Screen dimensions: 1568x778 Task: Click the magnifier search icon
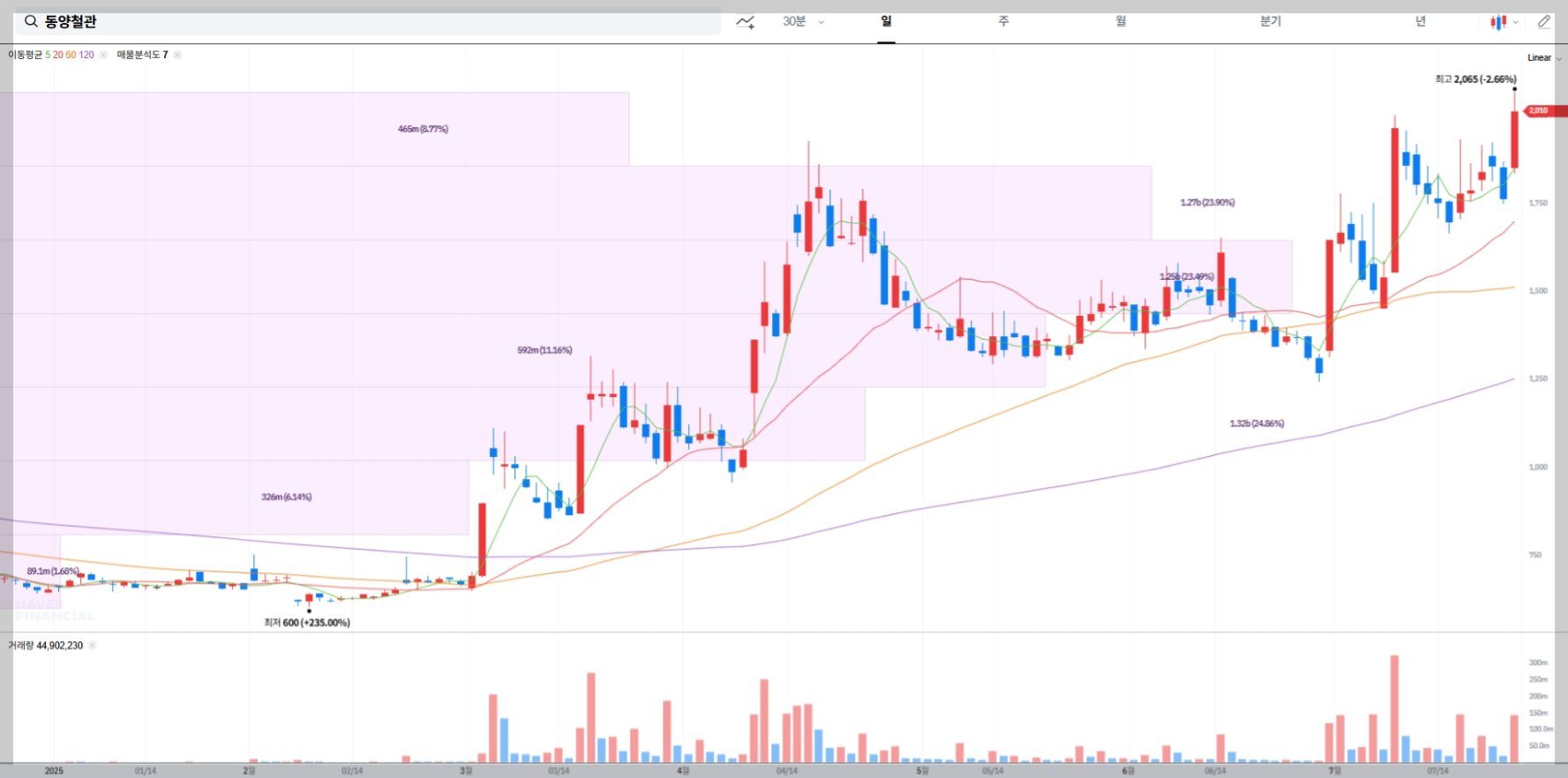pyautogui.click(x=31, y=21)
